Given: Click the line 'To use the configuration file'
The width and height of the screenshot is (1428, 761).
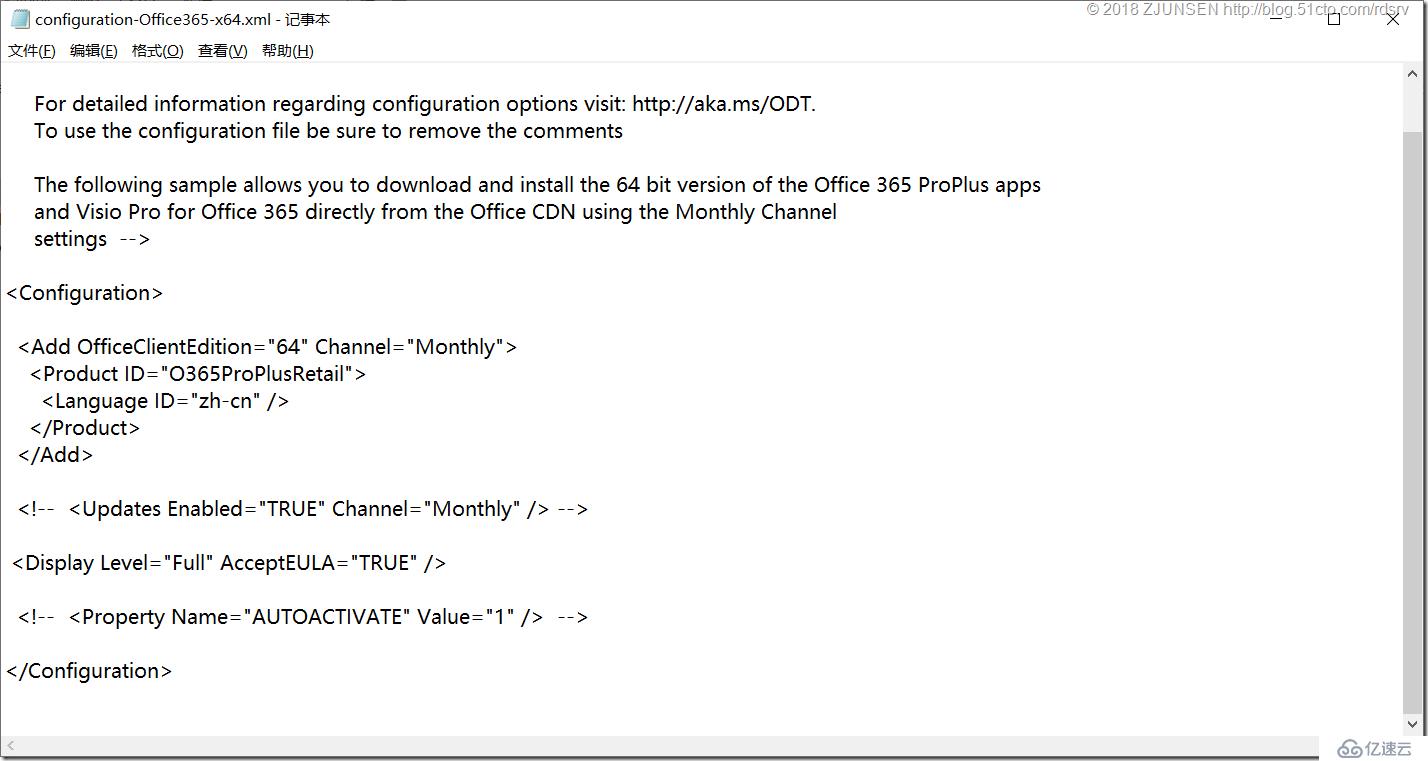Looking at the screenshot, I should (328, 131).
